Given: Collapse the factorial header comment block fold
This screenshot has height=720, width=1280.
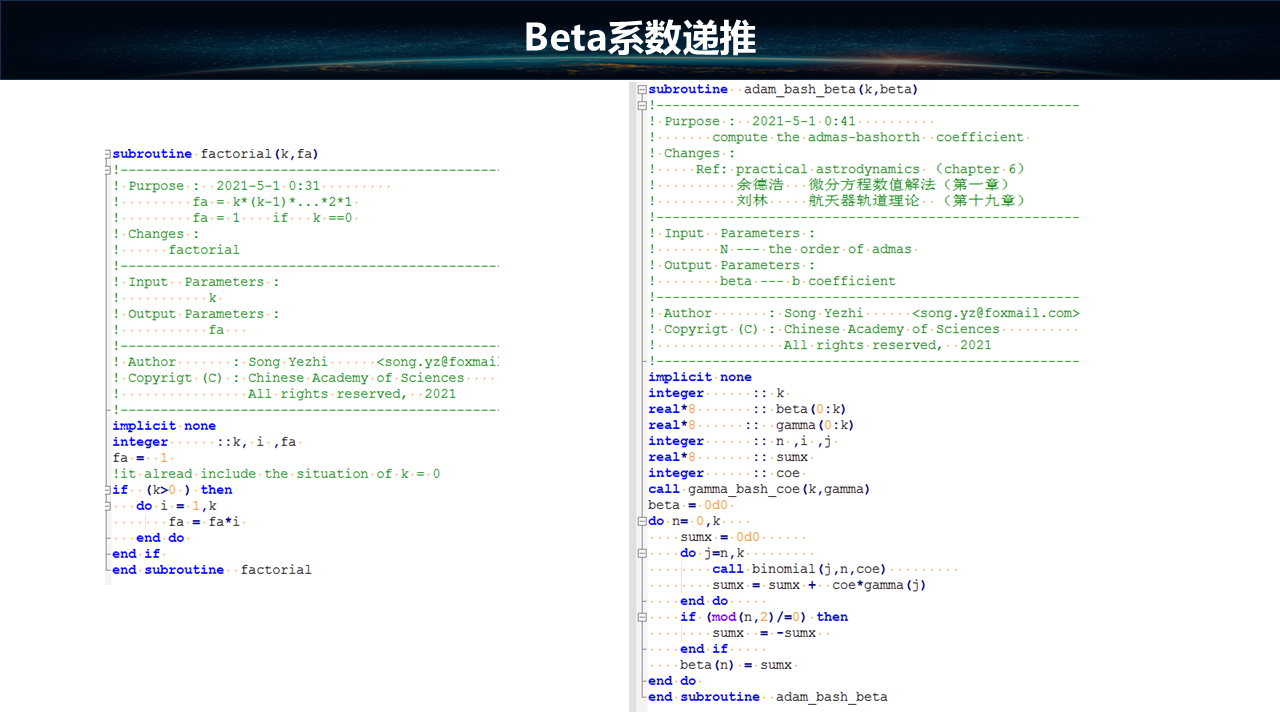Looking at the screenshot, I should [x=108, y=170].
